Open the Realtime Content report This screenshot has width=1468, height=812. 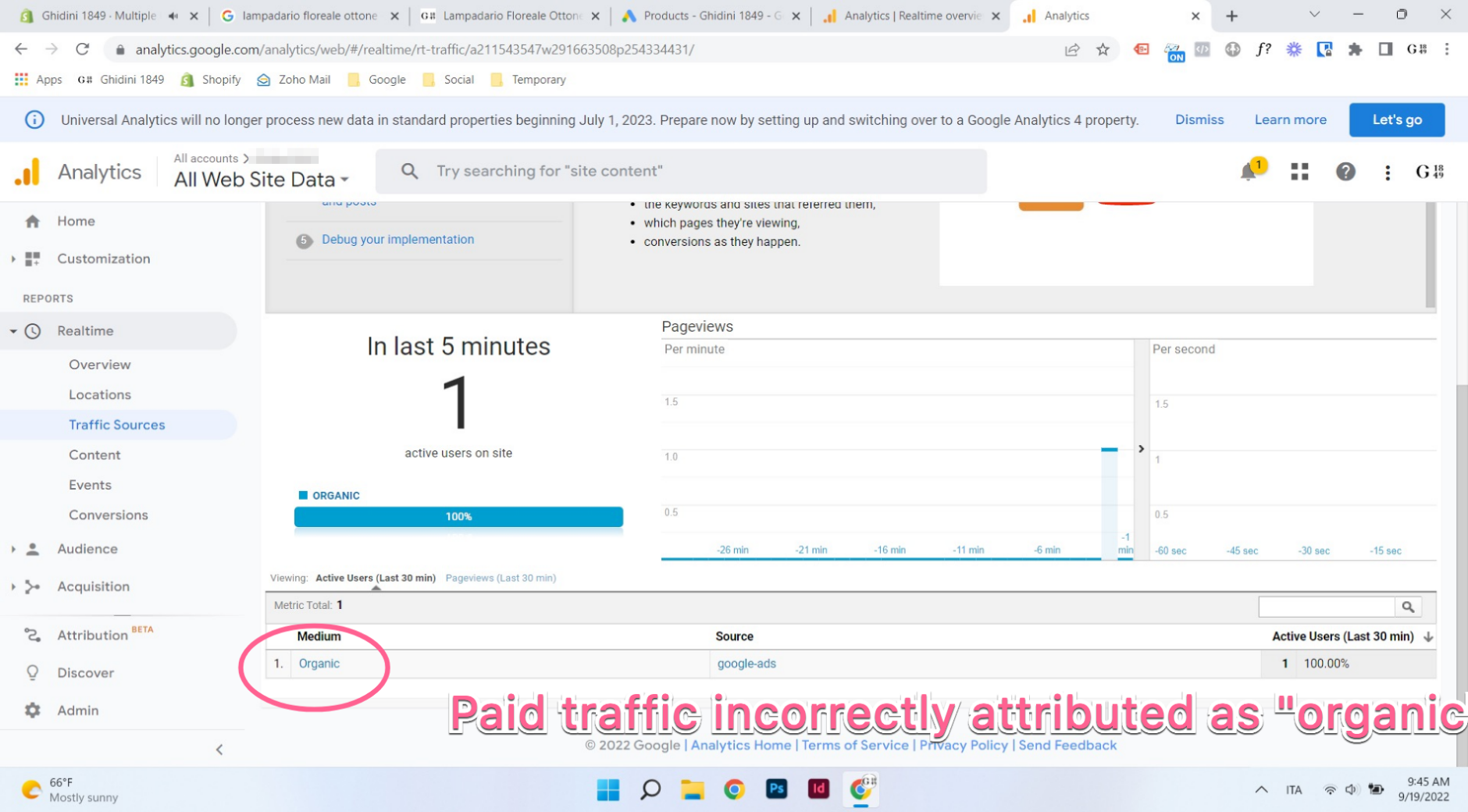[x=94, y=455]
